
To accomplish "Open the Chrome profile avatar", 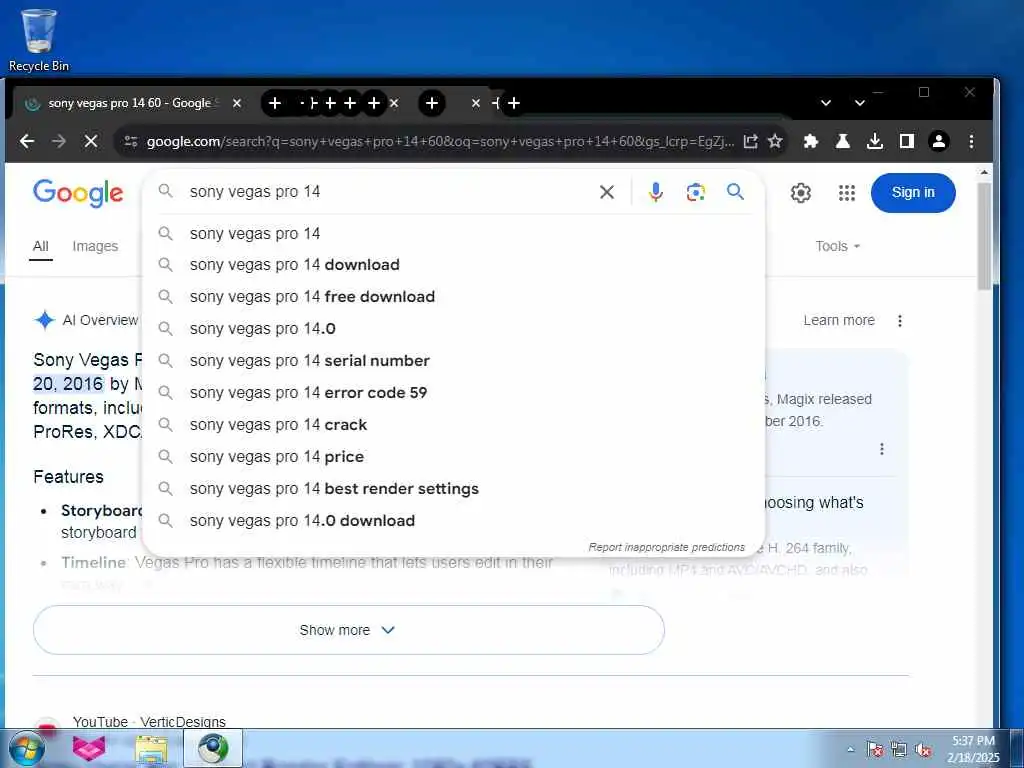I will tap(939, 141).
